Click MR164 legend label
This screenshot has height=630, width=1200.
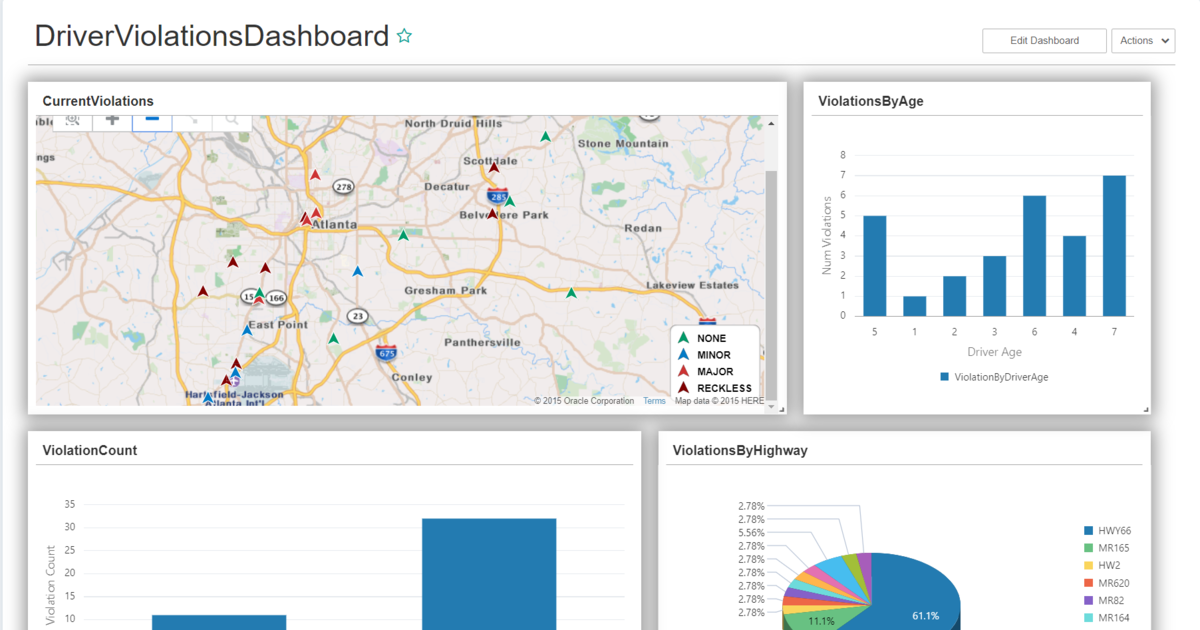1113,618
